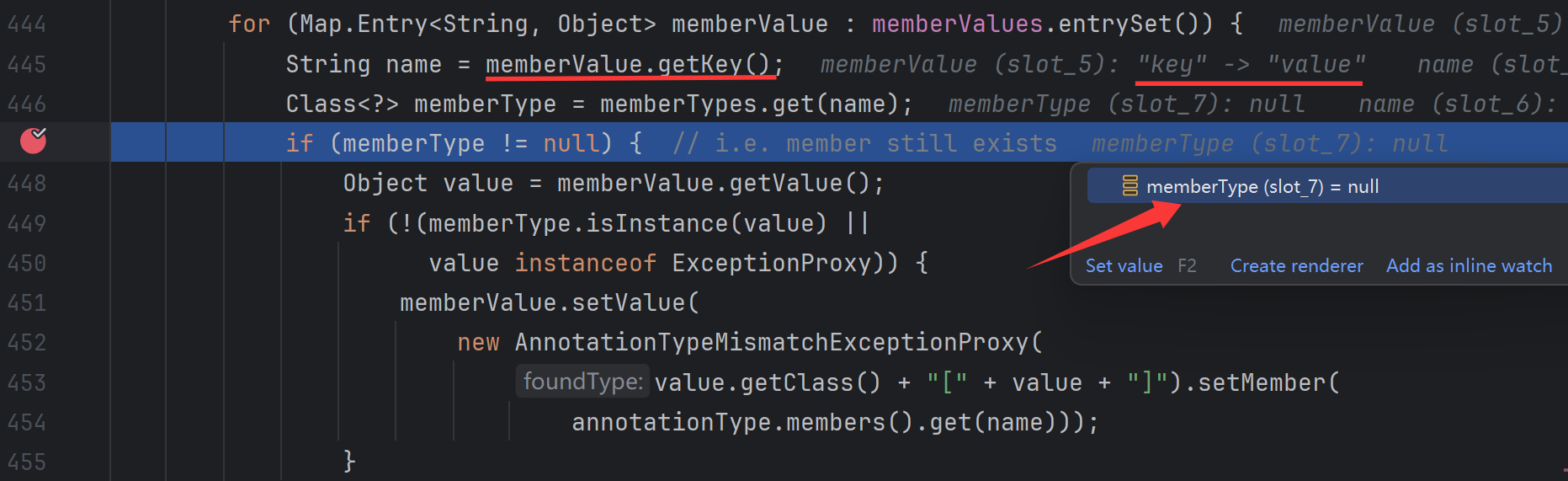The width and height of the screenshot is (1568, 481).
Task: Choose Add as inline watch
Action: pos(1469,266)
